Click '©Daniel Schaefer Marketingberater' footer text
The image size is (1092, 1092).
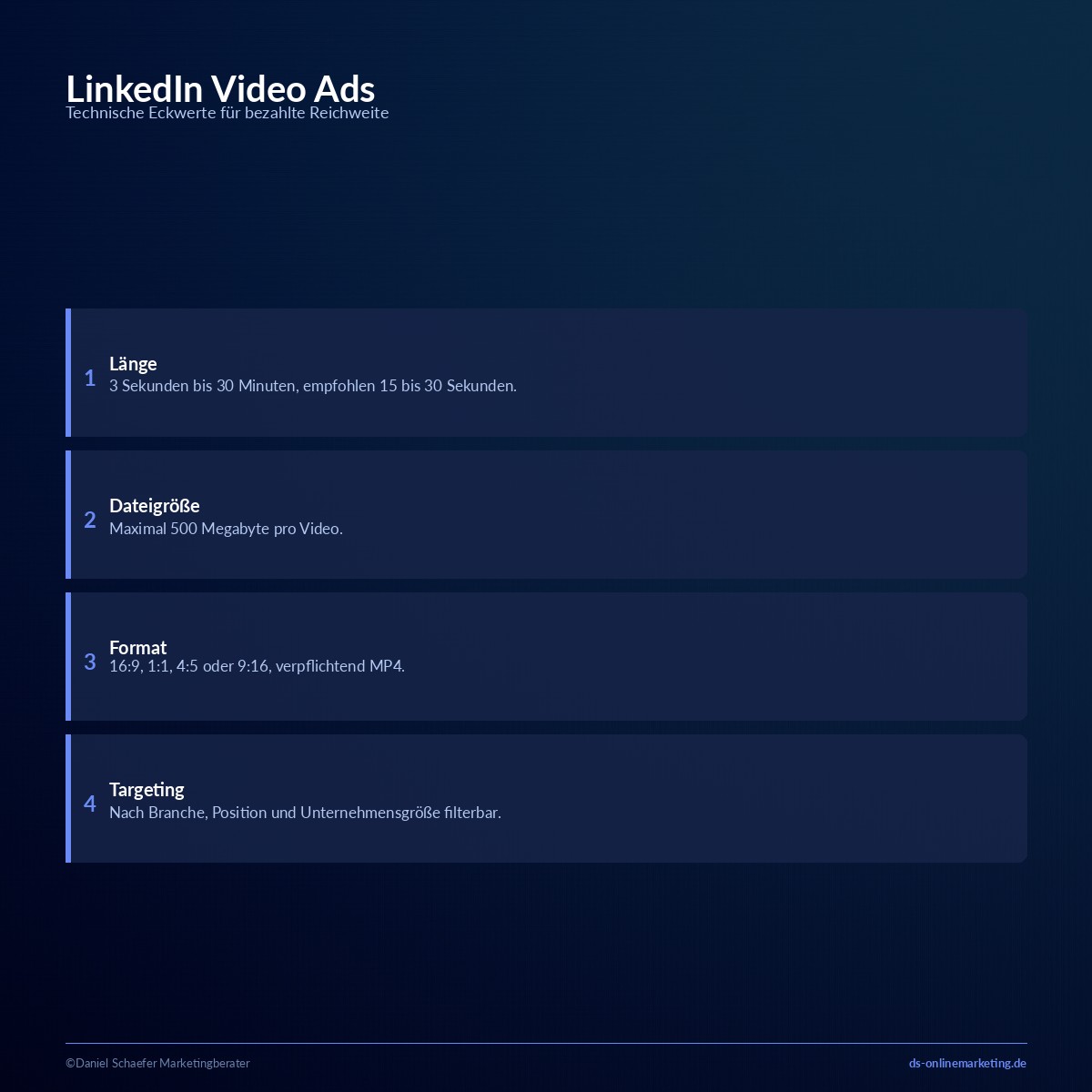[x=157, y=1063]
